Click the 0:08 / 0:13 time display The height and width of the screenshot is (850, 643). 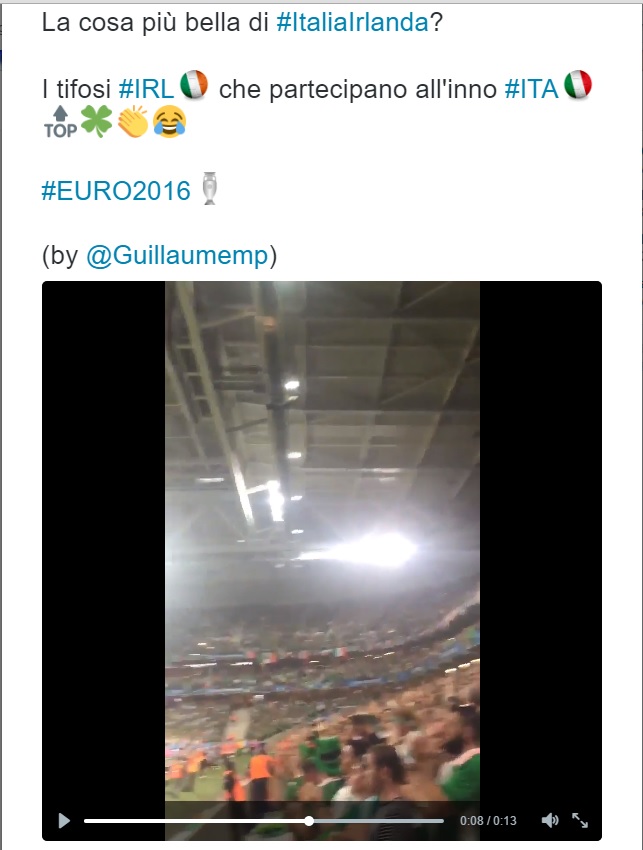point(488,821)
